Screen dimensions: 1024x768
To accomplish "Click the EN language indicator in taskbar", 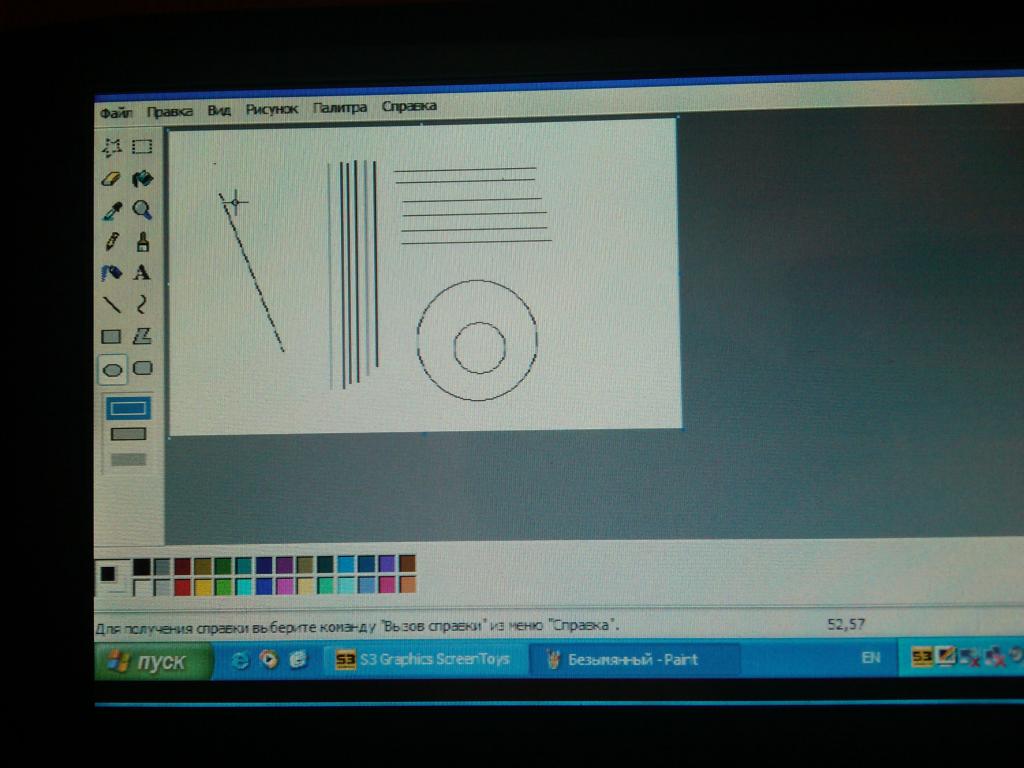I will coord(870,658).
